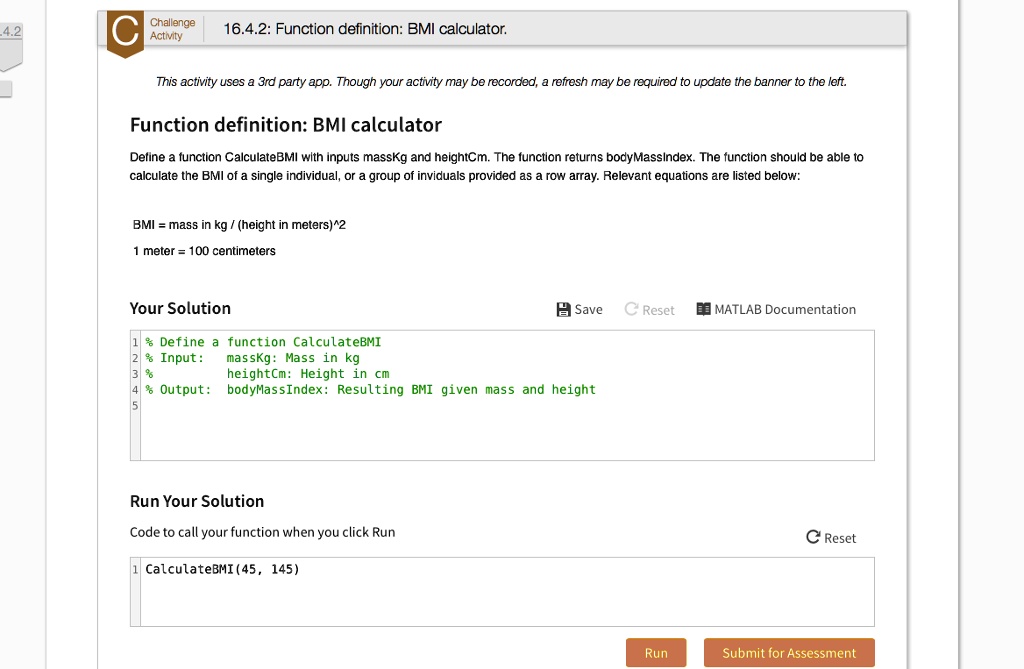Screen dimensions: 1024x669
Task: Click the Function definition: BMI calculator heading
Action: pos(285,125)
